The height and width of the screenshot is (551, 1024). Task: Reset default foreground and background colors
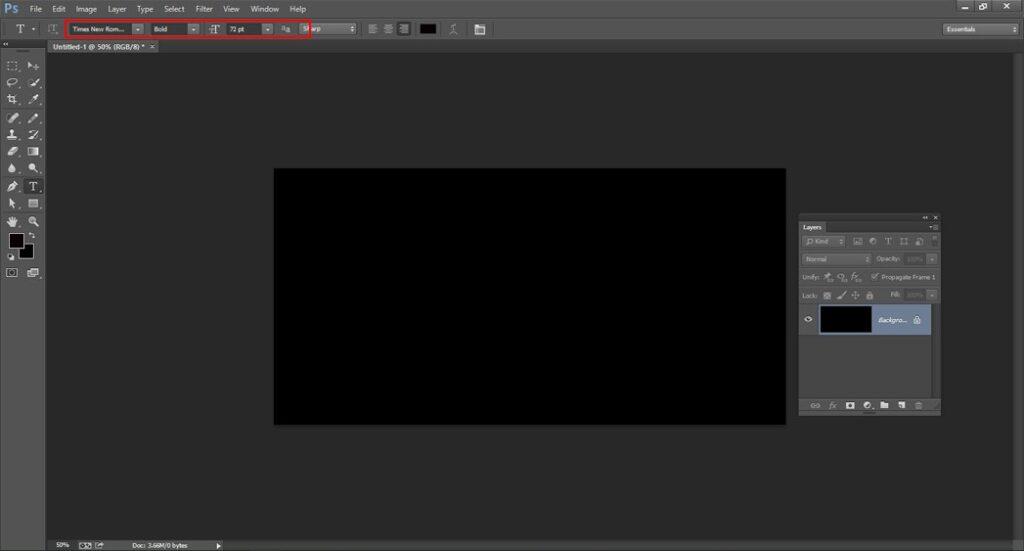[x=10, y=257]
